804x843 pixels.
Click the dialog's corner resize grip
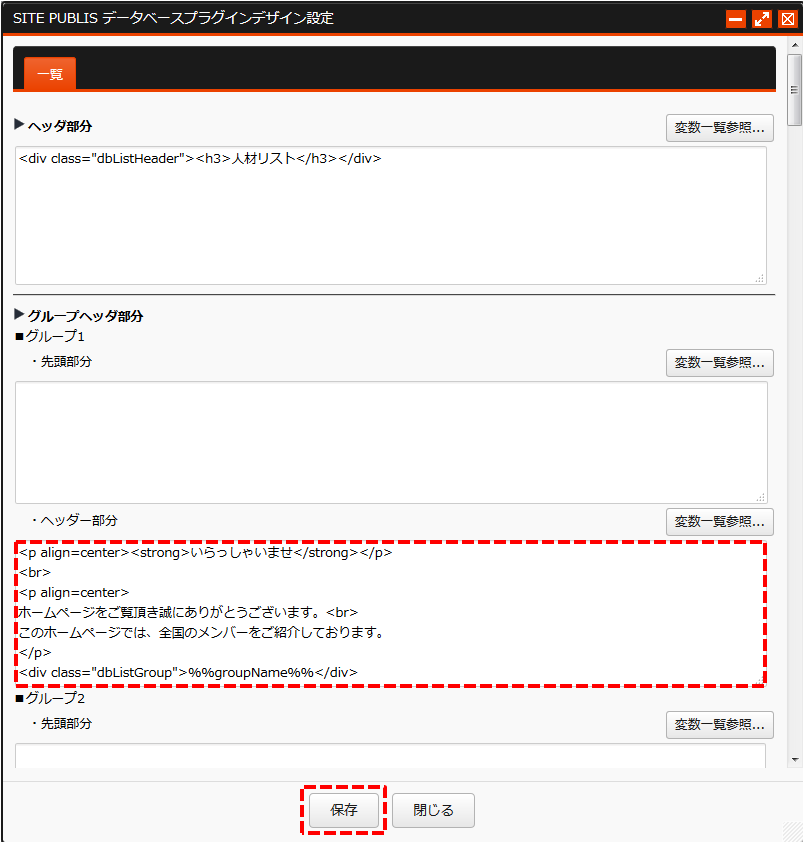point(792,831)
